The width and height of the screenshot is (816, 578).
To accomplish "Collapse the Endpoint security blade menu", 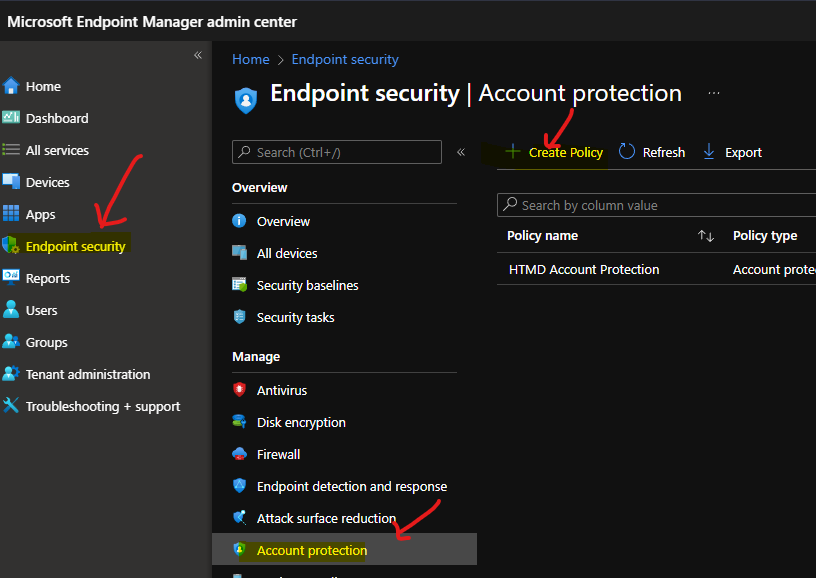I will (461, 152).
